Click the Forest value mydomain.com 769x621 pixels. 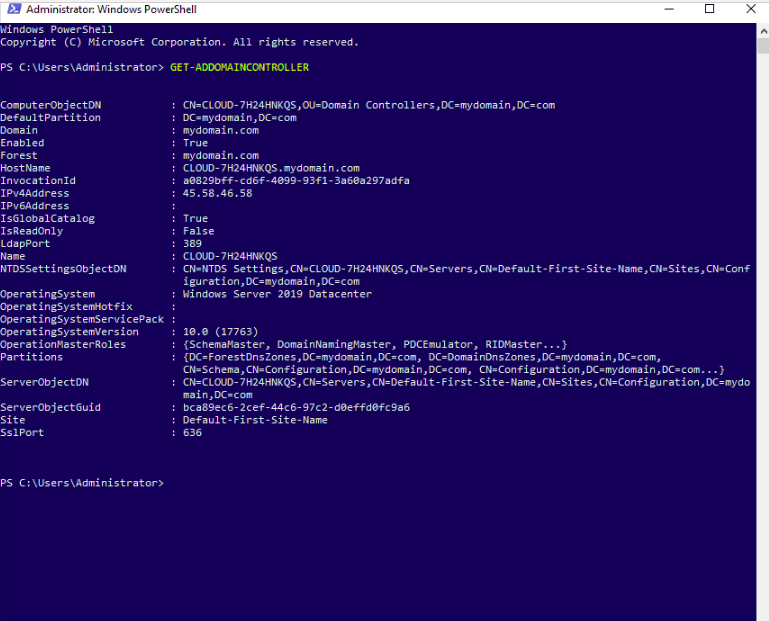(x=221, y=155)
